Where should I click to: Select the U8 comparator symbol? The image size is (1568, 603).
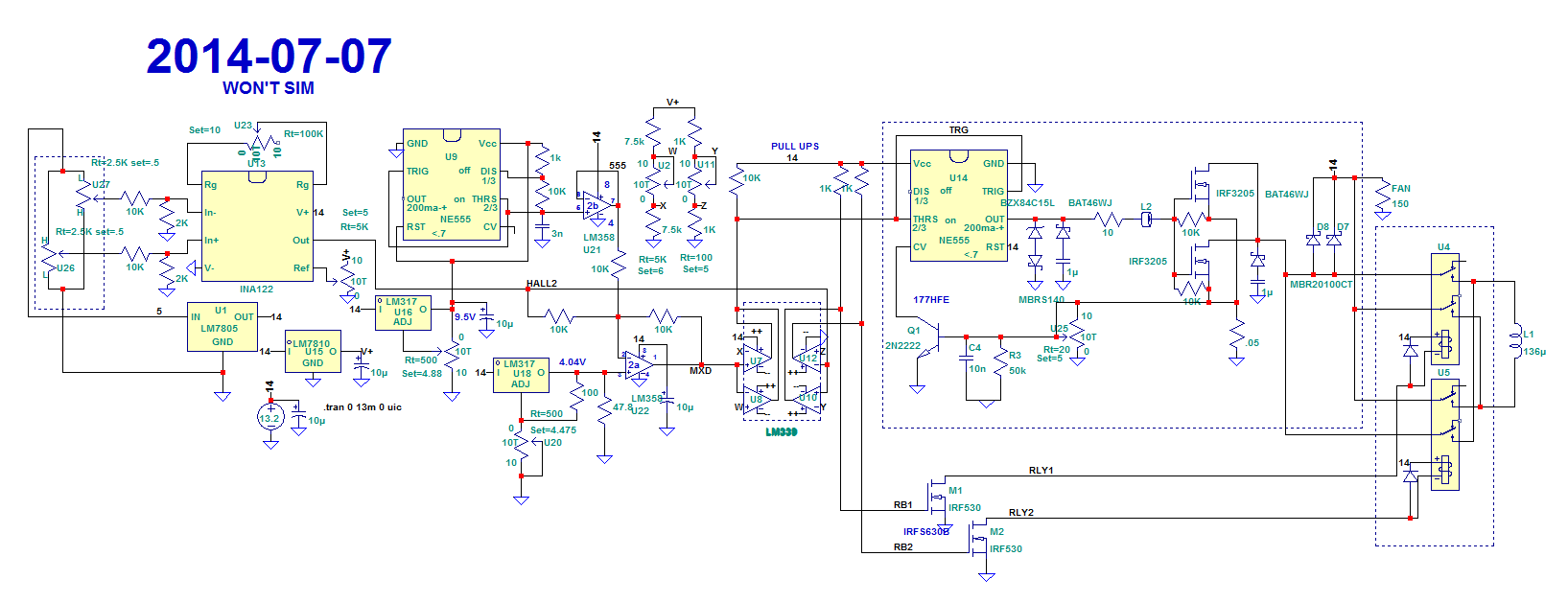click(x=758, y=400)
